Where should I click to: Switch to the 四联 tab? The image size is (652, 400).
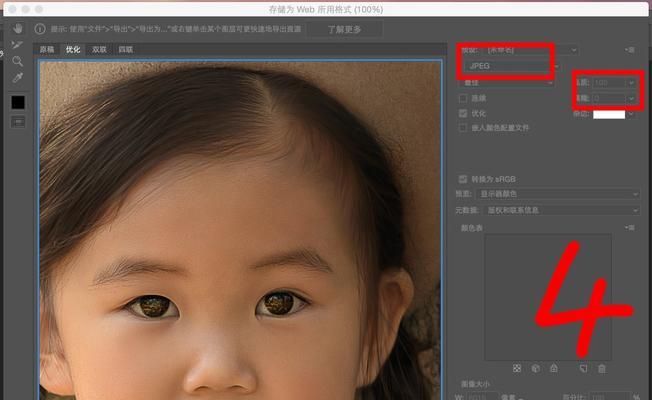pyautogui.click(x=126, y=49)
